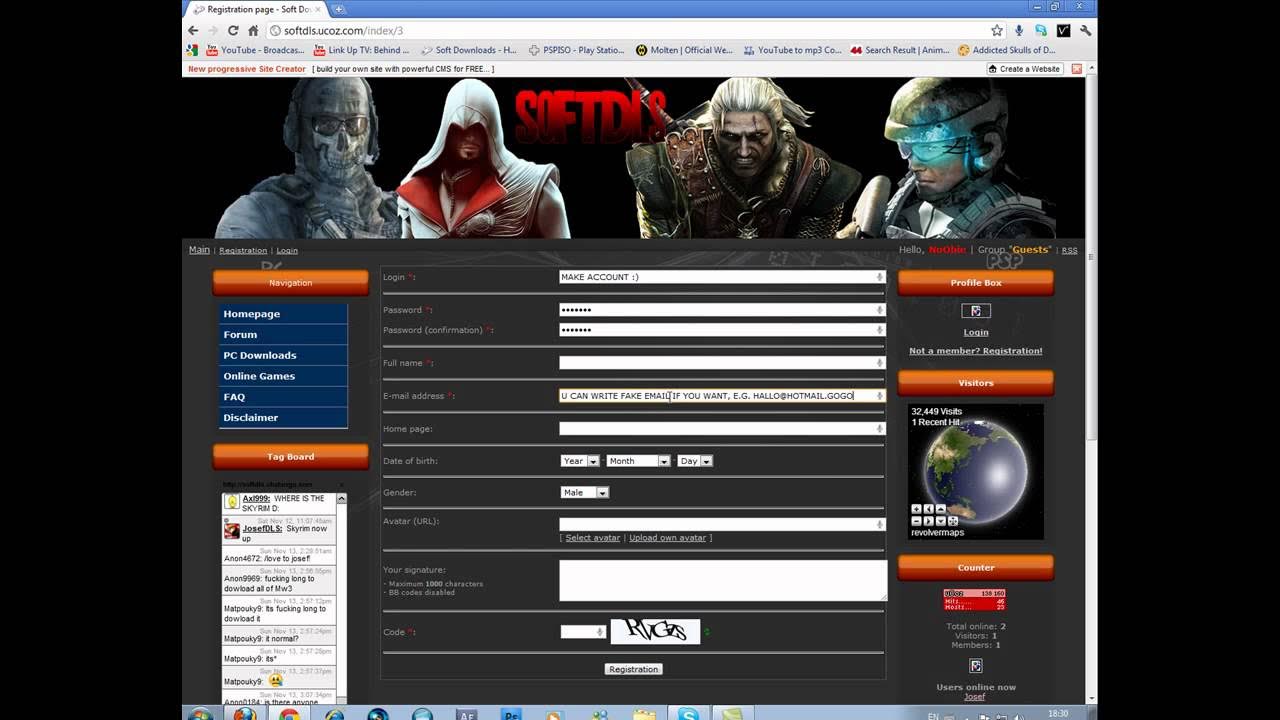Open the Molten Official bookmark
Viewport: 1280px width, 720px height.
(x=684, y=50)
